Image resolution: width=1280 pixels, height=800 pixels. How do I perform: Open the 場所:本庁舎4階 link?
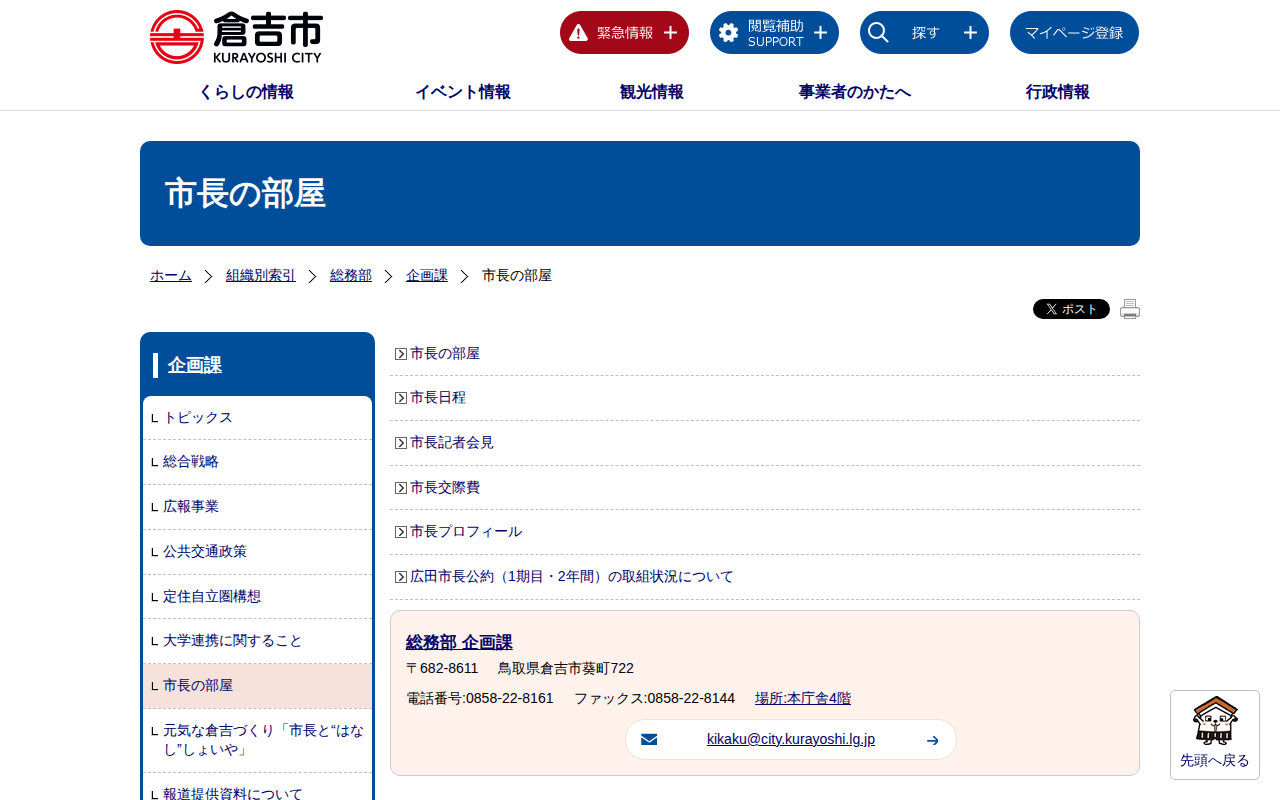[x=803, y=698]
